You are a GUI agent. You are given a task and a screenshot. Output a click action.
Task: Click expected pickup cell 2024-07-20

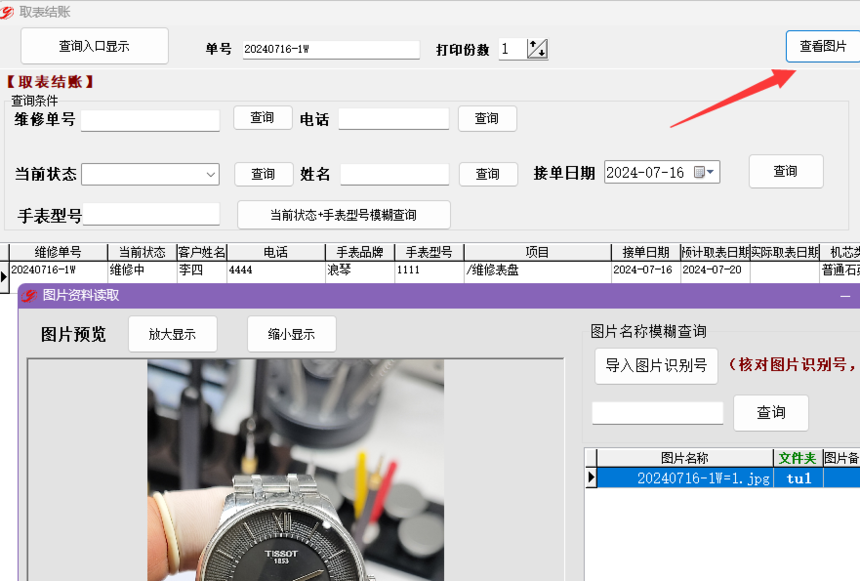coord(715,270)
